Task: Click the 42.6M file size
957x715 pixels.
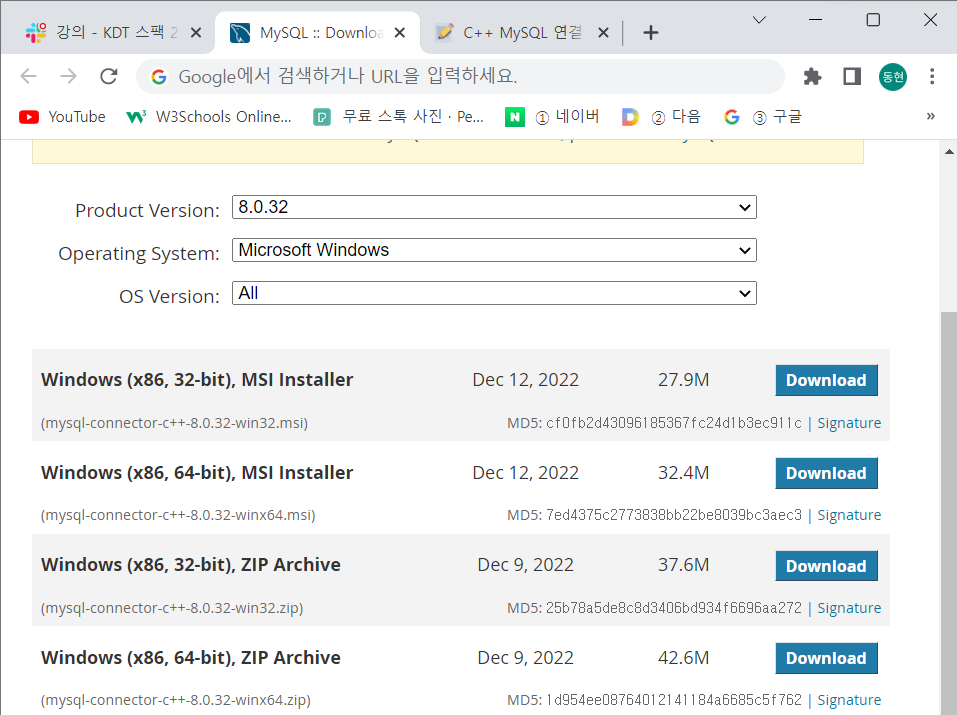Action: pos(684,658)
